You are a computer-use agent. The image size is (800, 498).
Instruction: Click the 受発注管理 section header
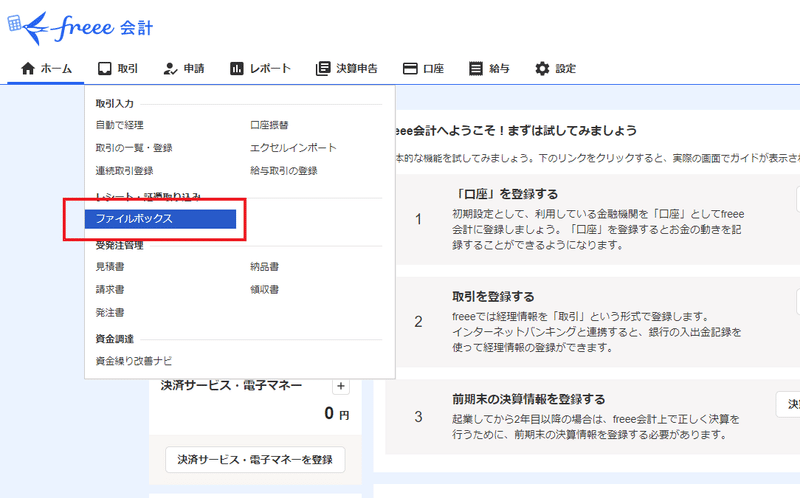point(119,245)
